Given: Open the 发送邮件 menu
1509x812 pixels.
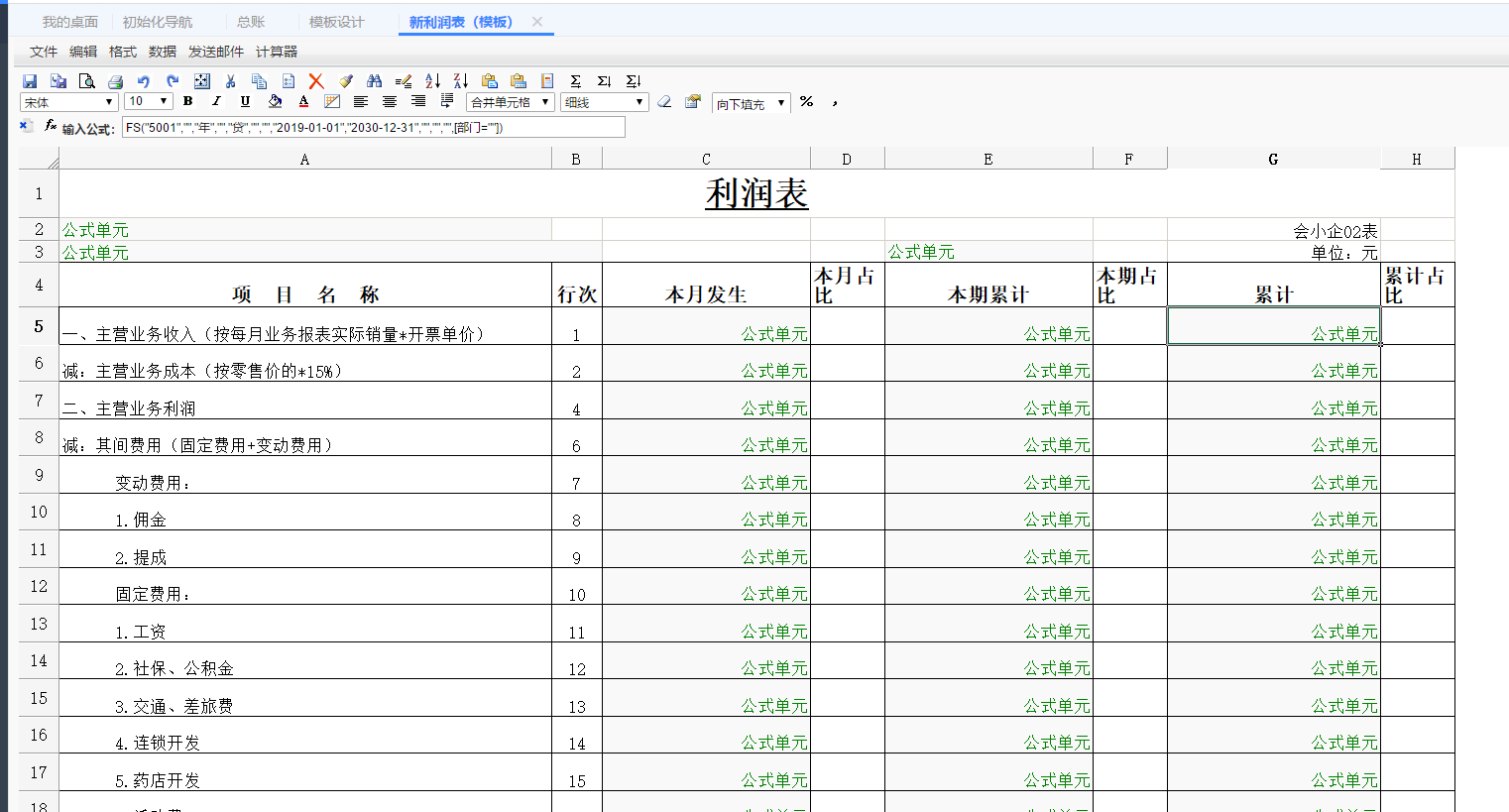Looking at the screenshot, I should (x=216, y=52).
